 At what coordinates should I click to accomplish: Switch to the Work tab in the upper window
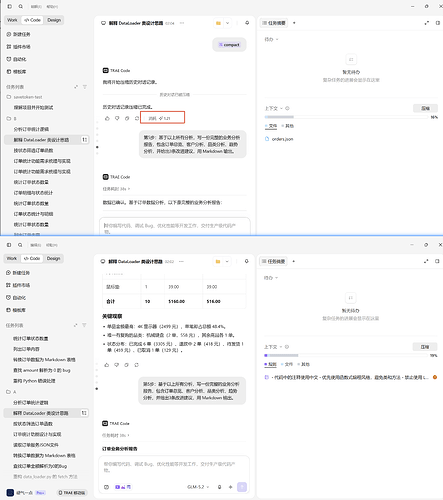pos(12,20)
